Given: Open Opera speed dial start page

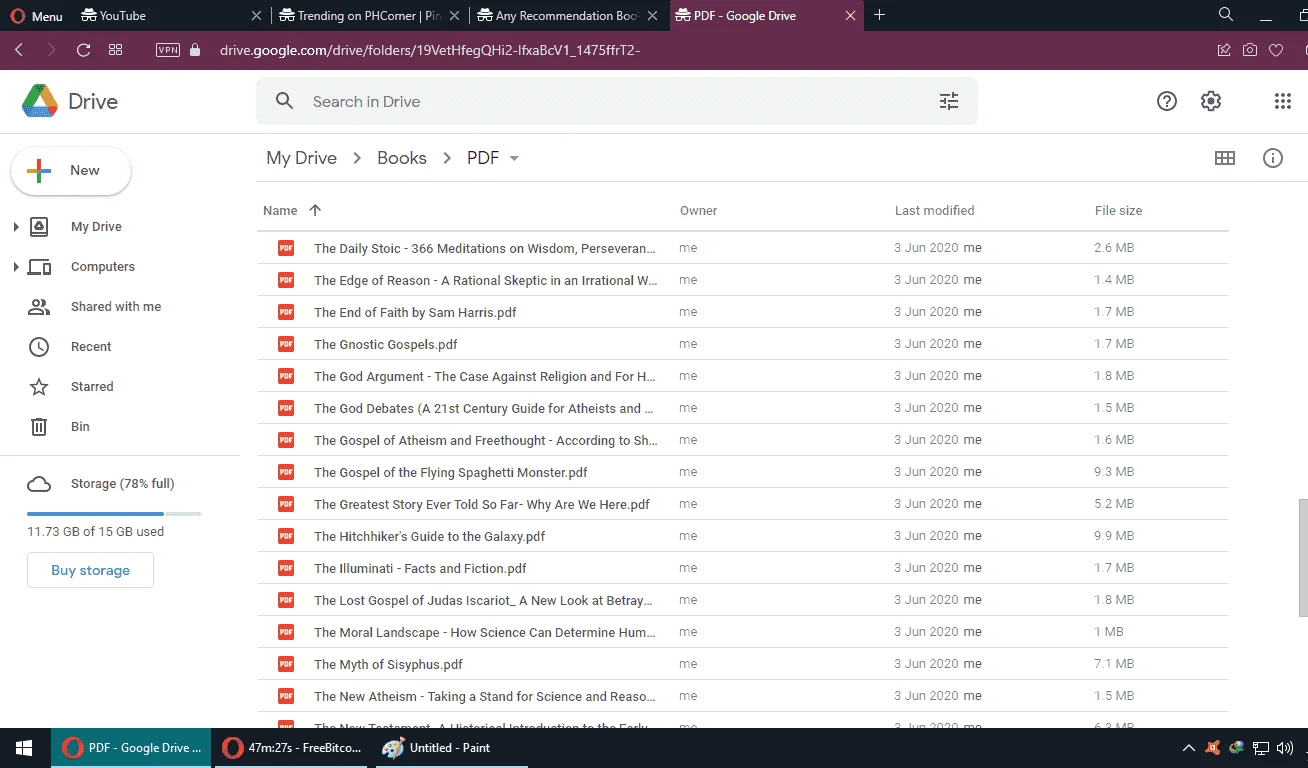Looking at the screenshot, I should 116,50.
